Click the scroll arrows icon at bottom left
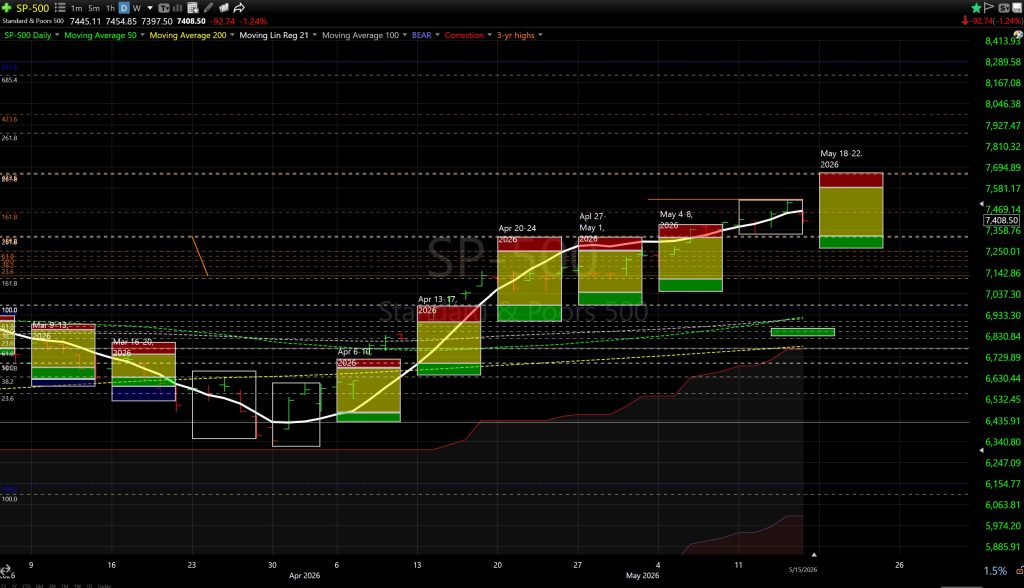The image size is (1024, 588). coord(6,570)
